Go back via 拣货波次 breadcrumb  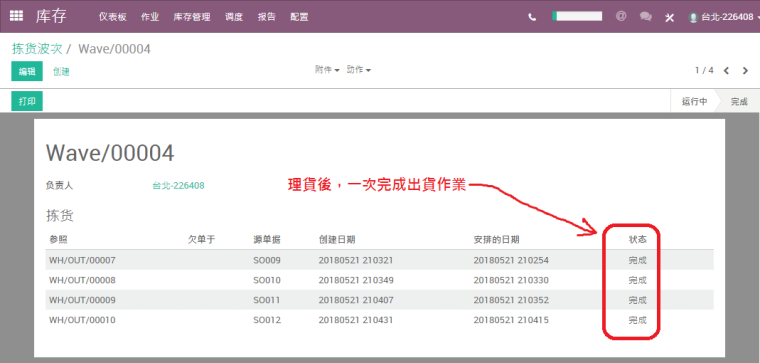37,48
